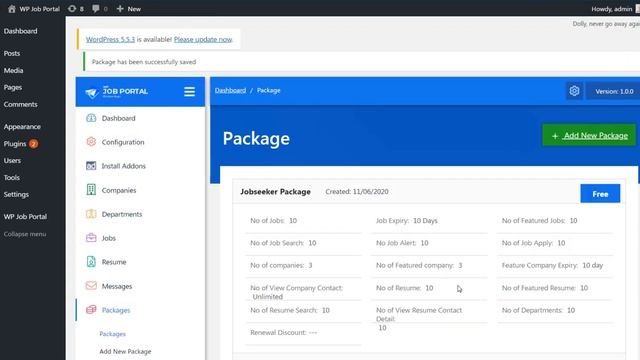Screen dimensions: 640x360
Task: Click the Feature Company Expiry: 10 day entry
Action: (552, 265)
